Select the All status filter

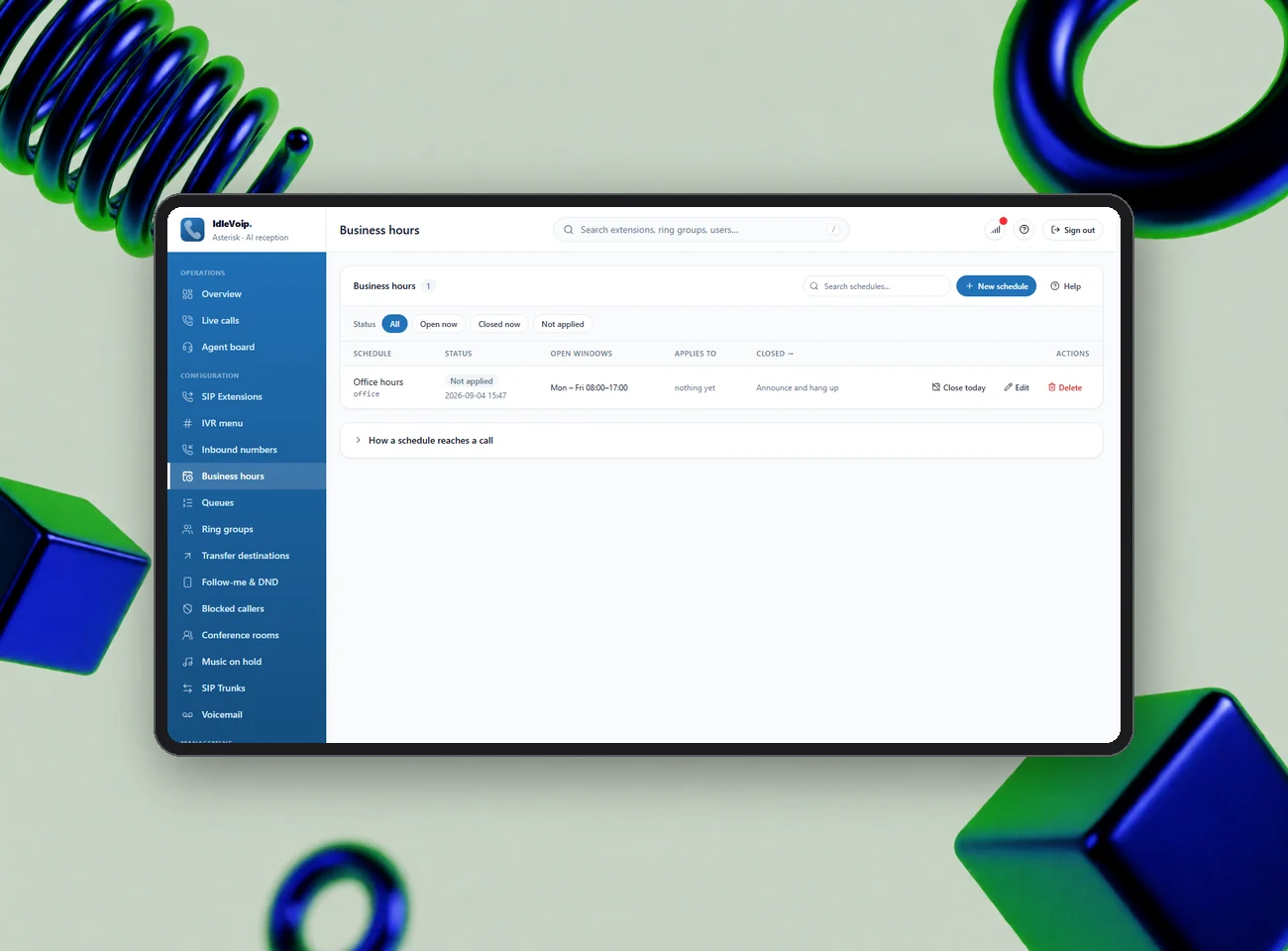point(394,324)
